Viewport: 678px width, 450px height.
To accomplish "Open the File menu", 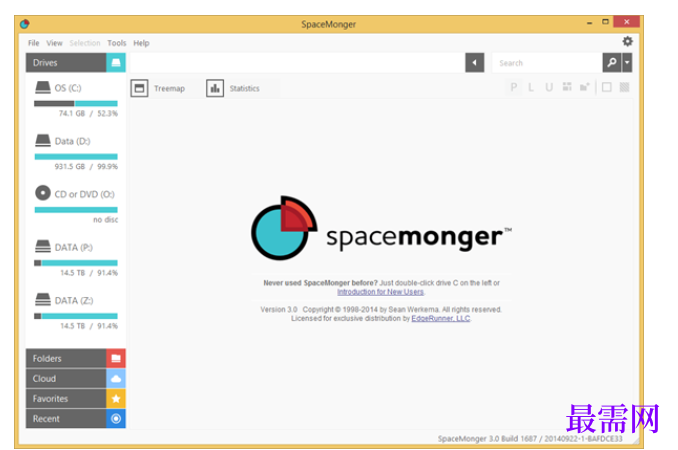I will (x=33, y=43).
